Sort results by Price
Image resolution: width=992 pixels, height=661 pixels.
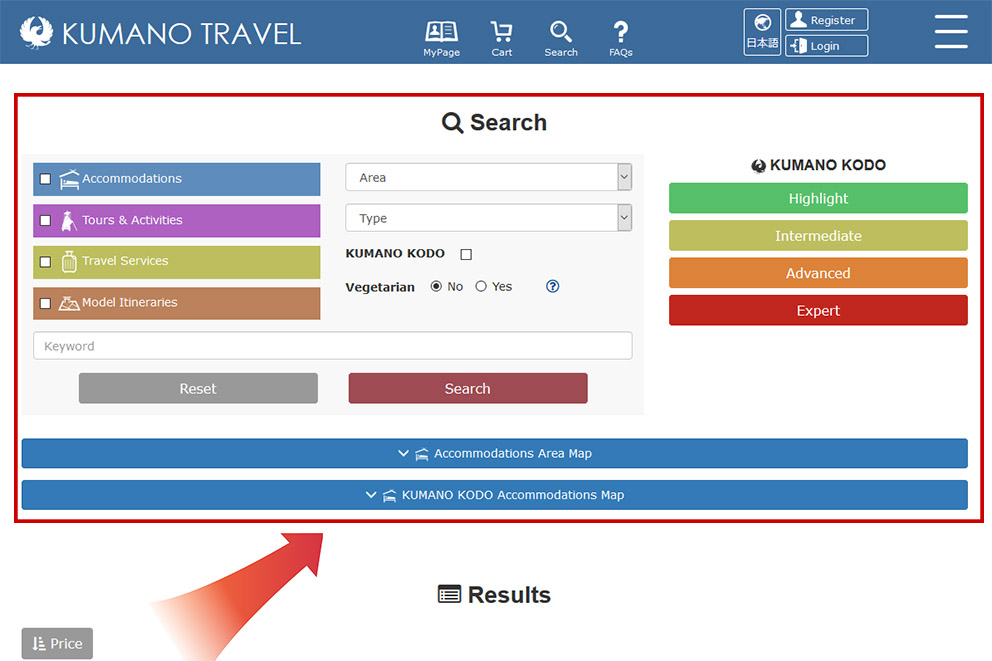pyautogui.click(x=57, y=643)
